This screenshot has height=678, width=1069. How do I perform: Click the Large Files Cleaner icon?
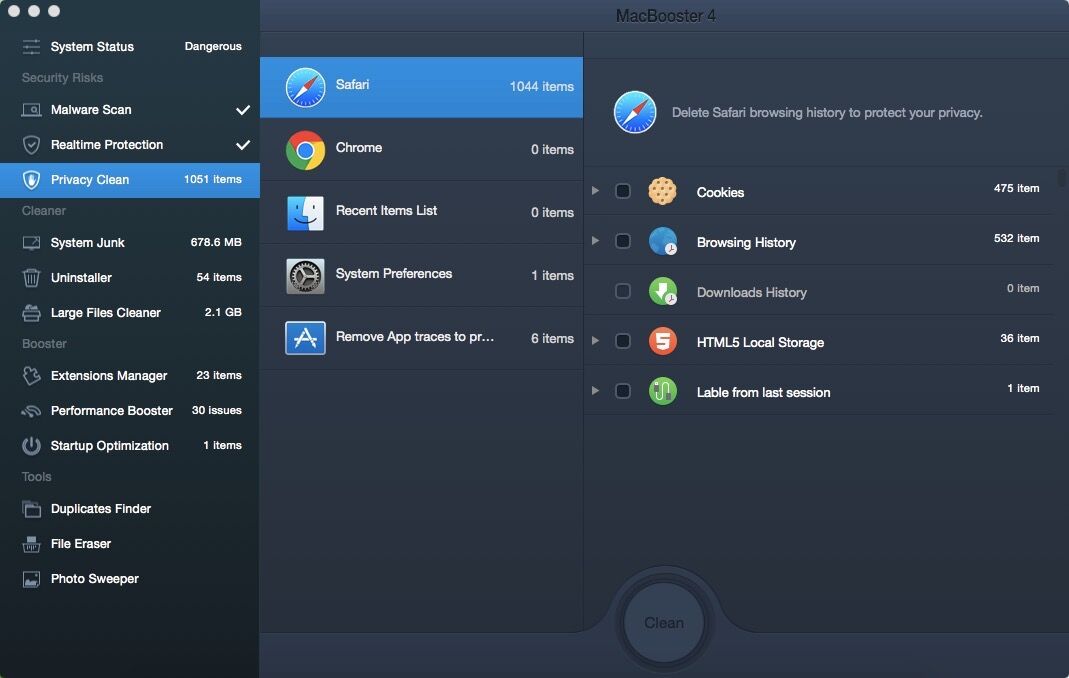(x=31, y=313)
